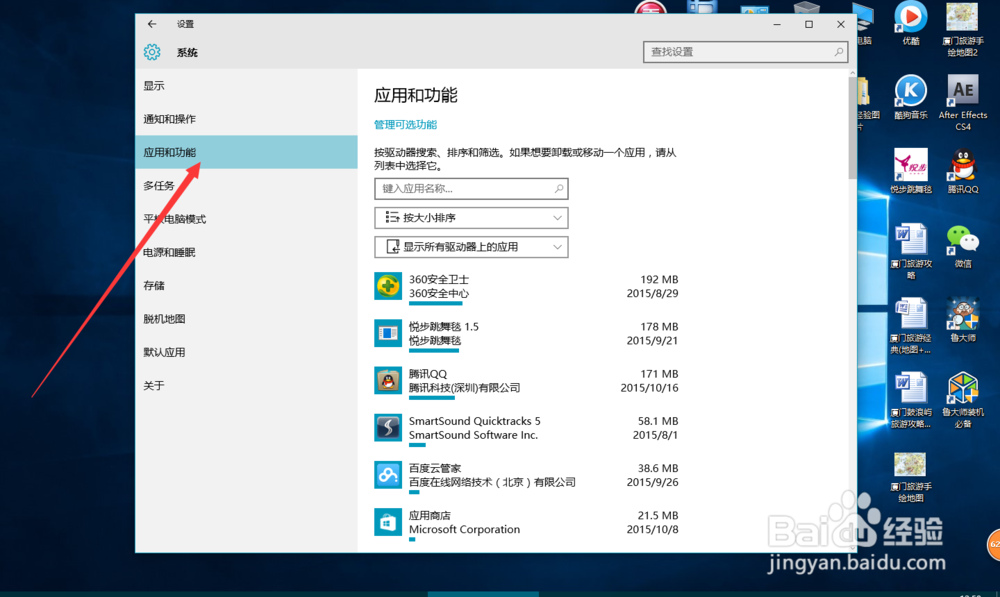The image size is (1000, 597).
Task: Click the 360安全卫士 app icon
Action: (388, 286)
